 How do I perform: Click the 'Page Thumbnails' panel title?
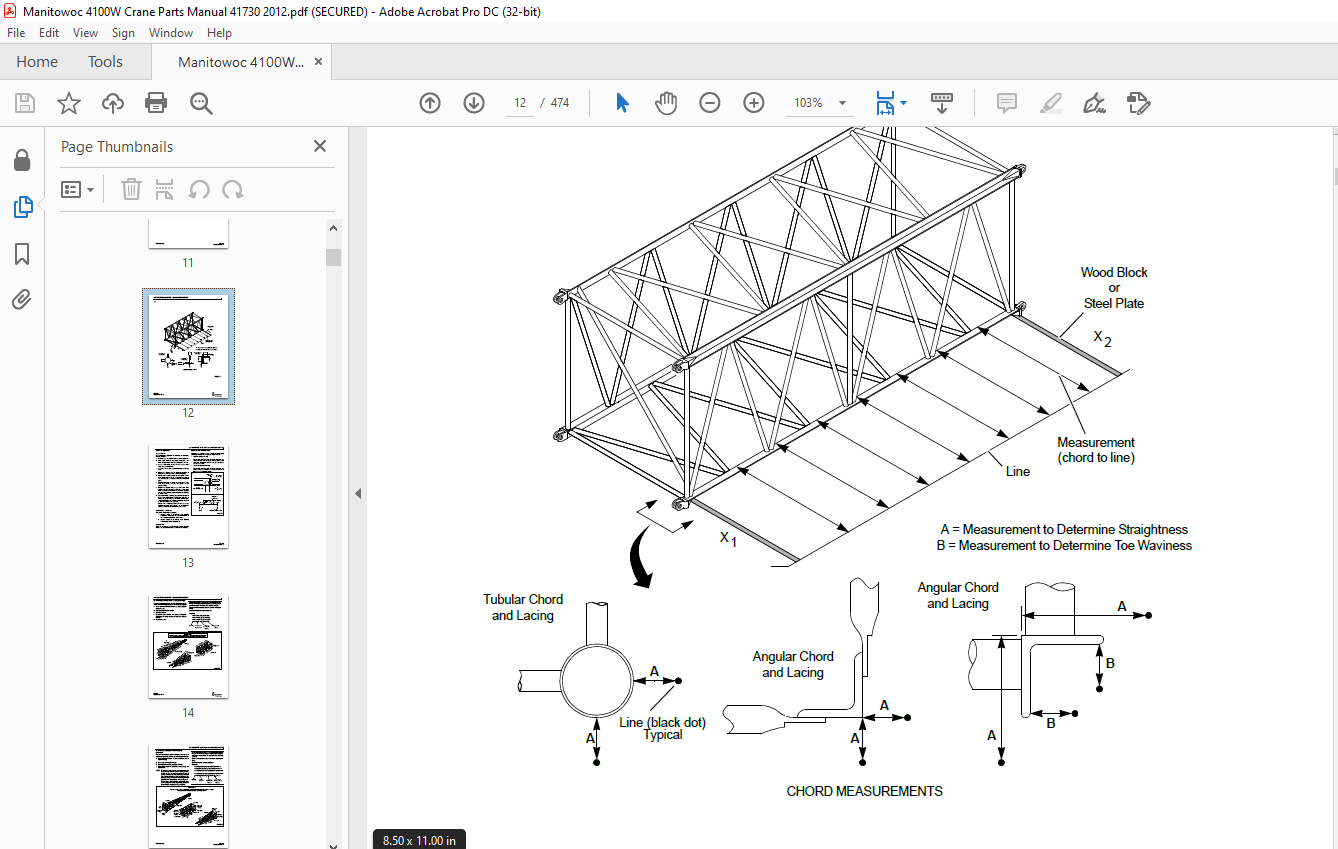tap(117, 146)
